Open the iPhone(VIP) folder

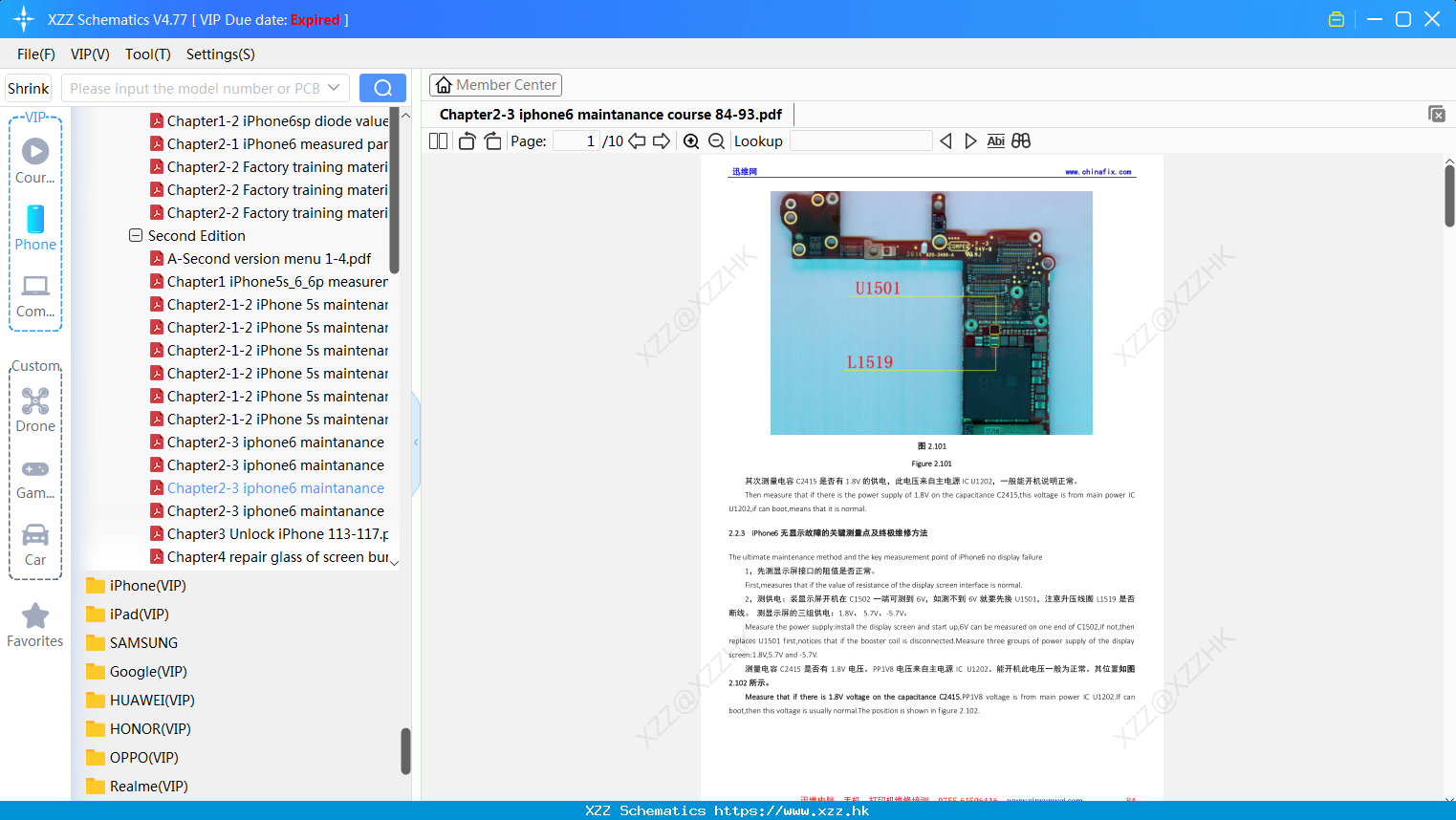136,585
